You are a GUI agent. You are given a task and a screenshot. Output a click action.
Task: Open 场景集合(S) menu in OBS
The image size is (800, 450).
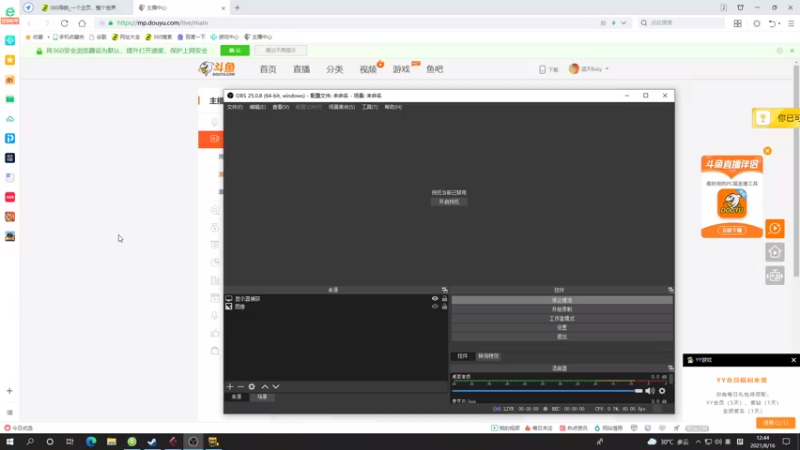[341, 107]
